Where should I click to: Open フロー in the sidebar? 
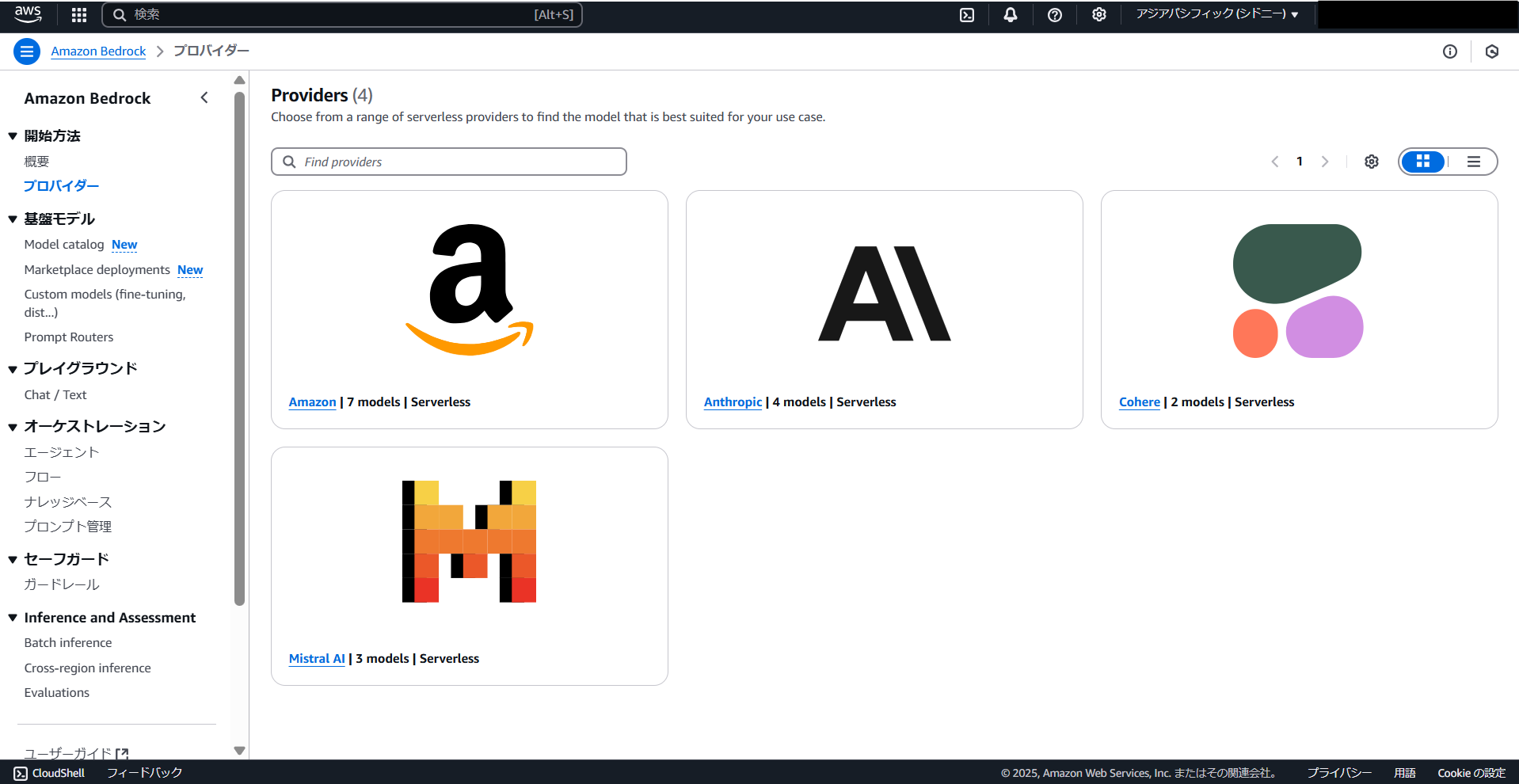click(43, 477)
